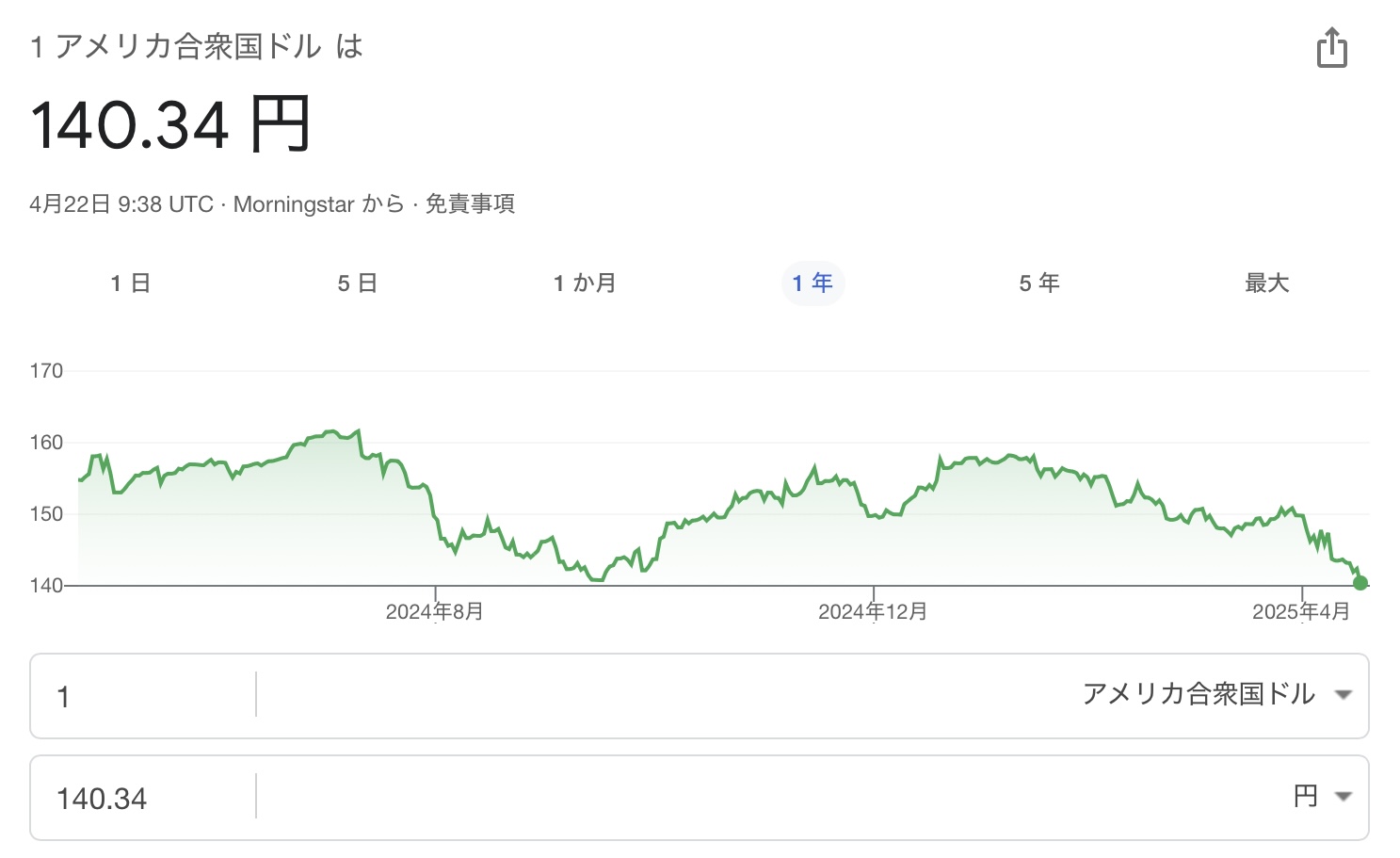Click the share icon at top right
This screenshot has height=858, width=1400.
pos(1331,47)
